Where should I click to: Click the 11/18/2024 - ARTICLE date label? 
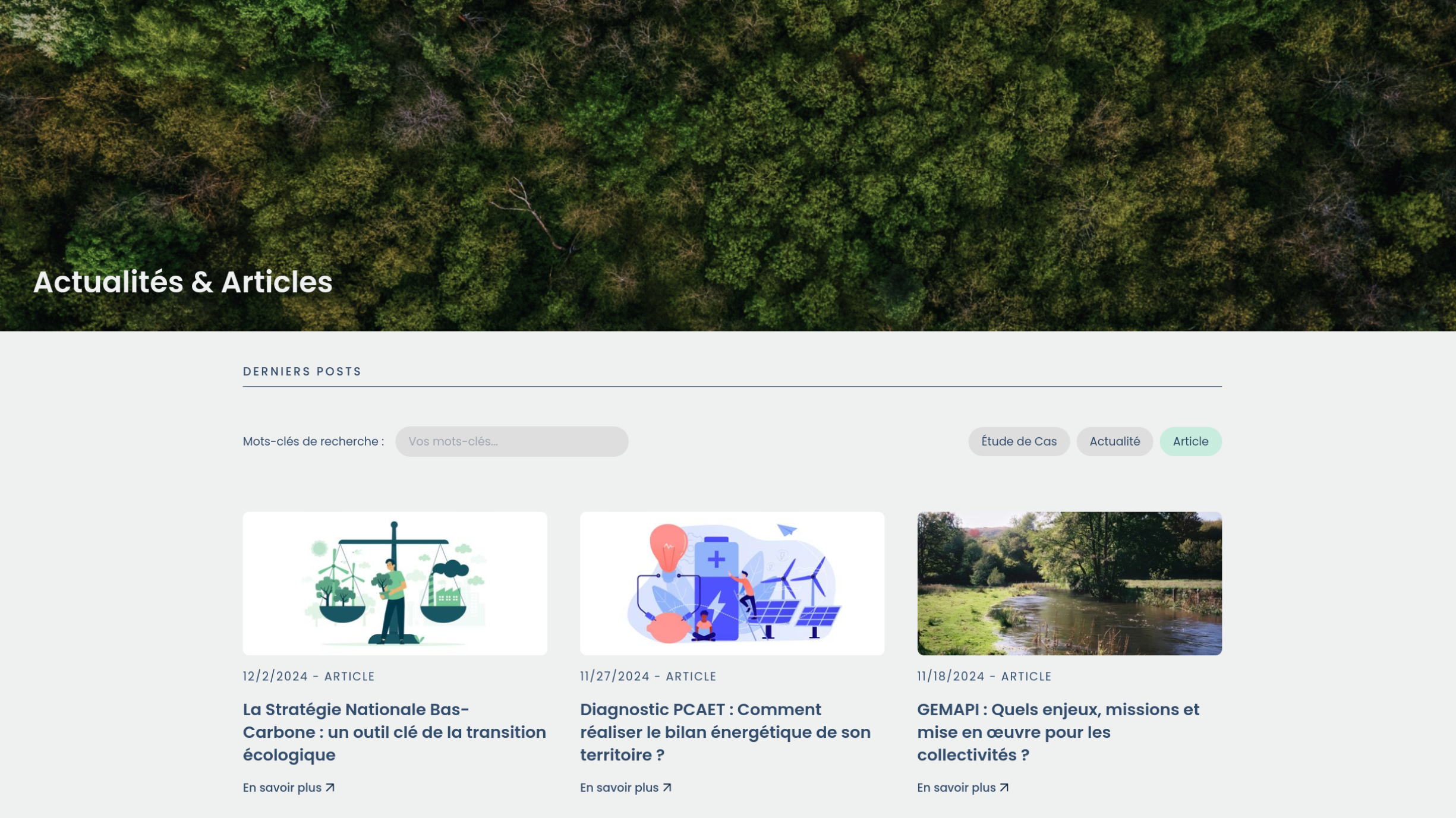coord(984,676)
